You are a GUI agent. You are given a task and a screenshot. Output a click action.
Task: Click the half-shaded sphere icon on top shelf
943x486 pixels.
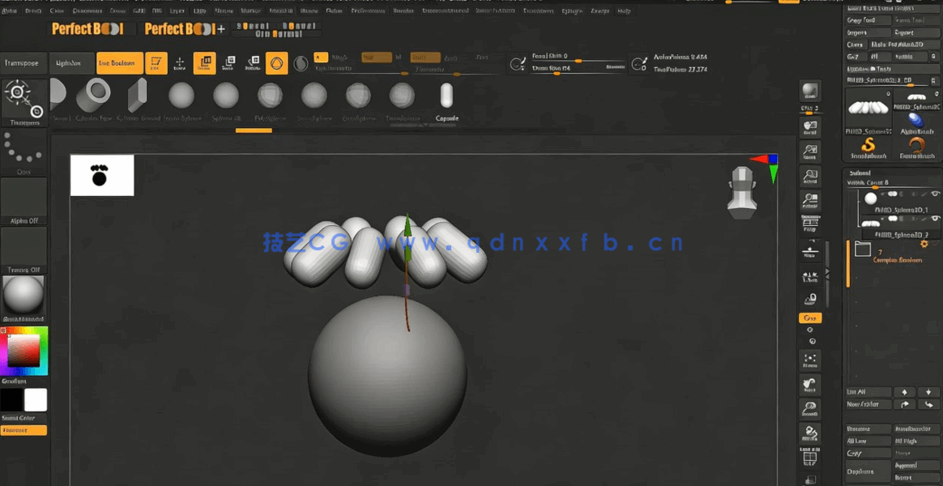point(301,63)
